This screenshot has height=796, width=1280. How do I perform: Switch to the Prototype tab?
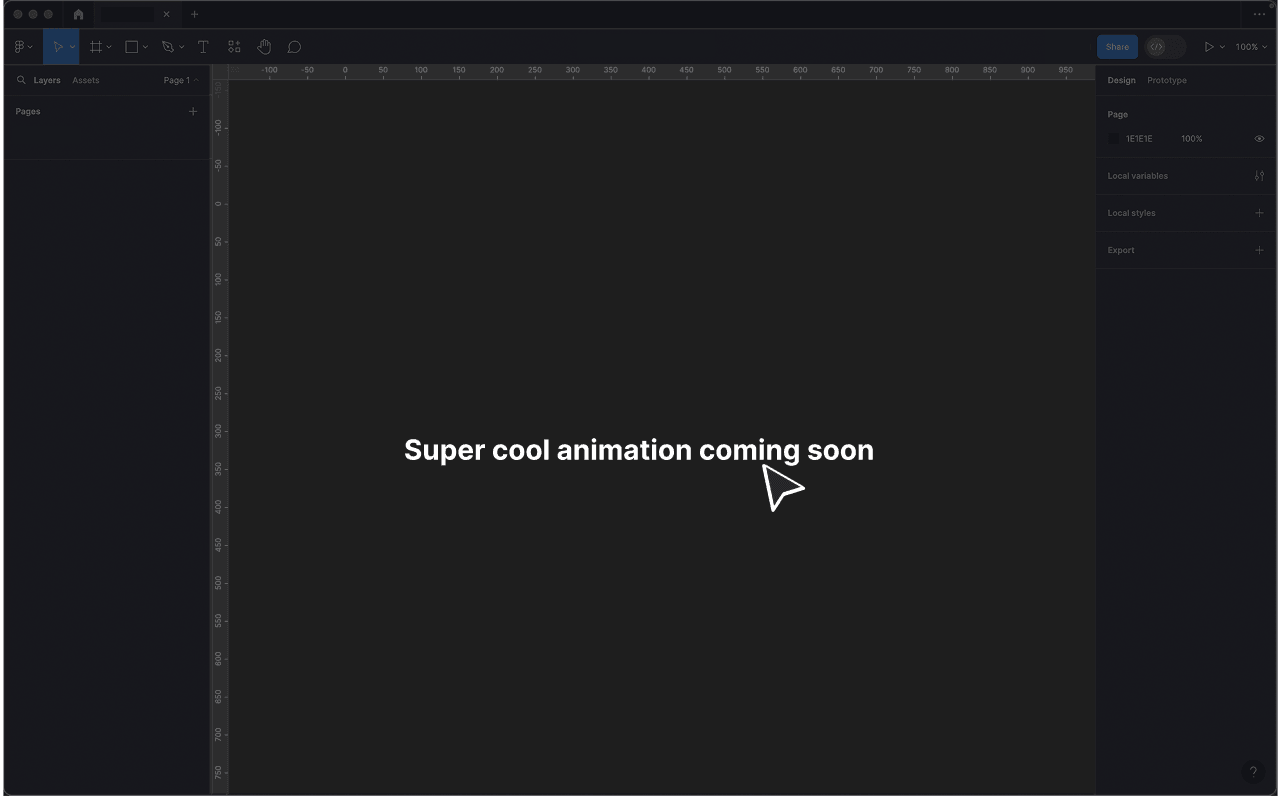click(1167, 80)
